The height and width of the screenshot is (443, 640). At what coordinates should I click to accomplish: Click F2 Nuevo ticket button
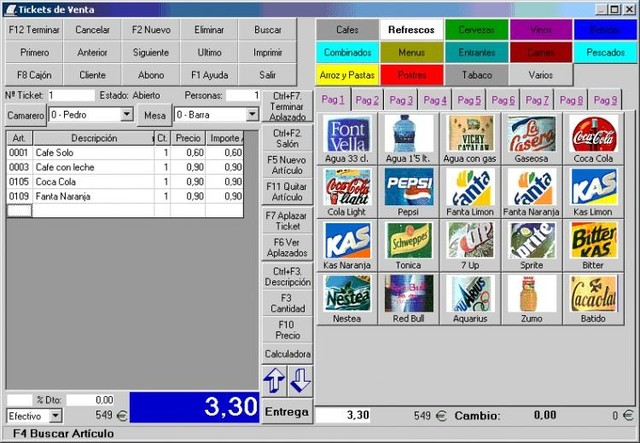(x=151, y=30)
